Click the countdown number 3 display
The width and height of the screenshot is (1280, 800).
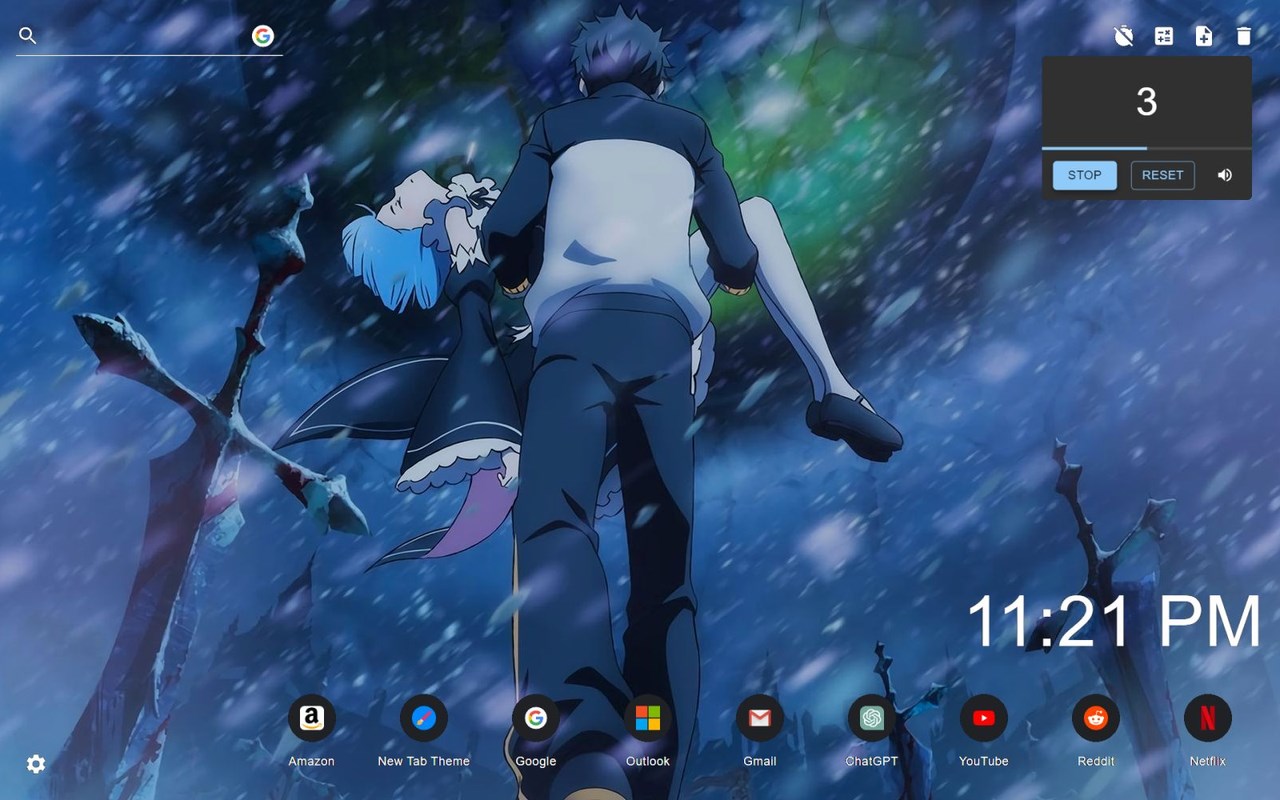(x=1147, y=102)
